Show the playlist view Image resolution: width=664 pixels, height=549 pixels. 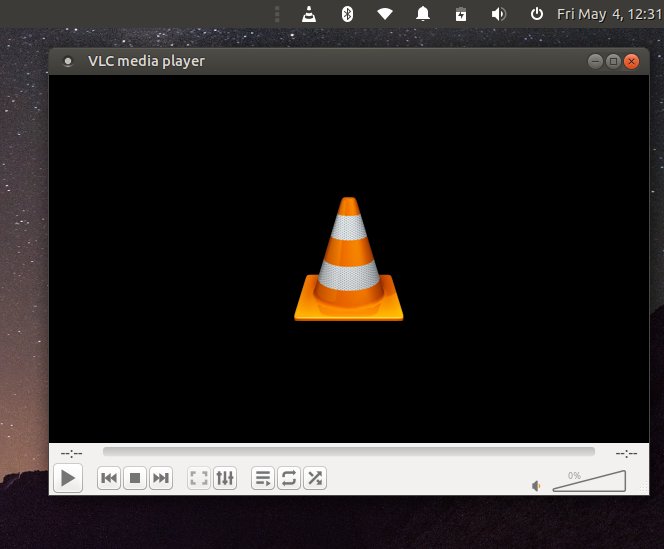(x=263, y=478)
